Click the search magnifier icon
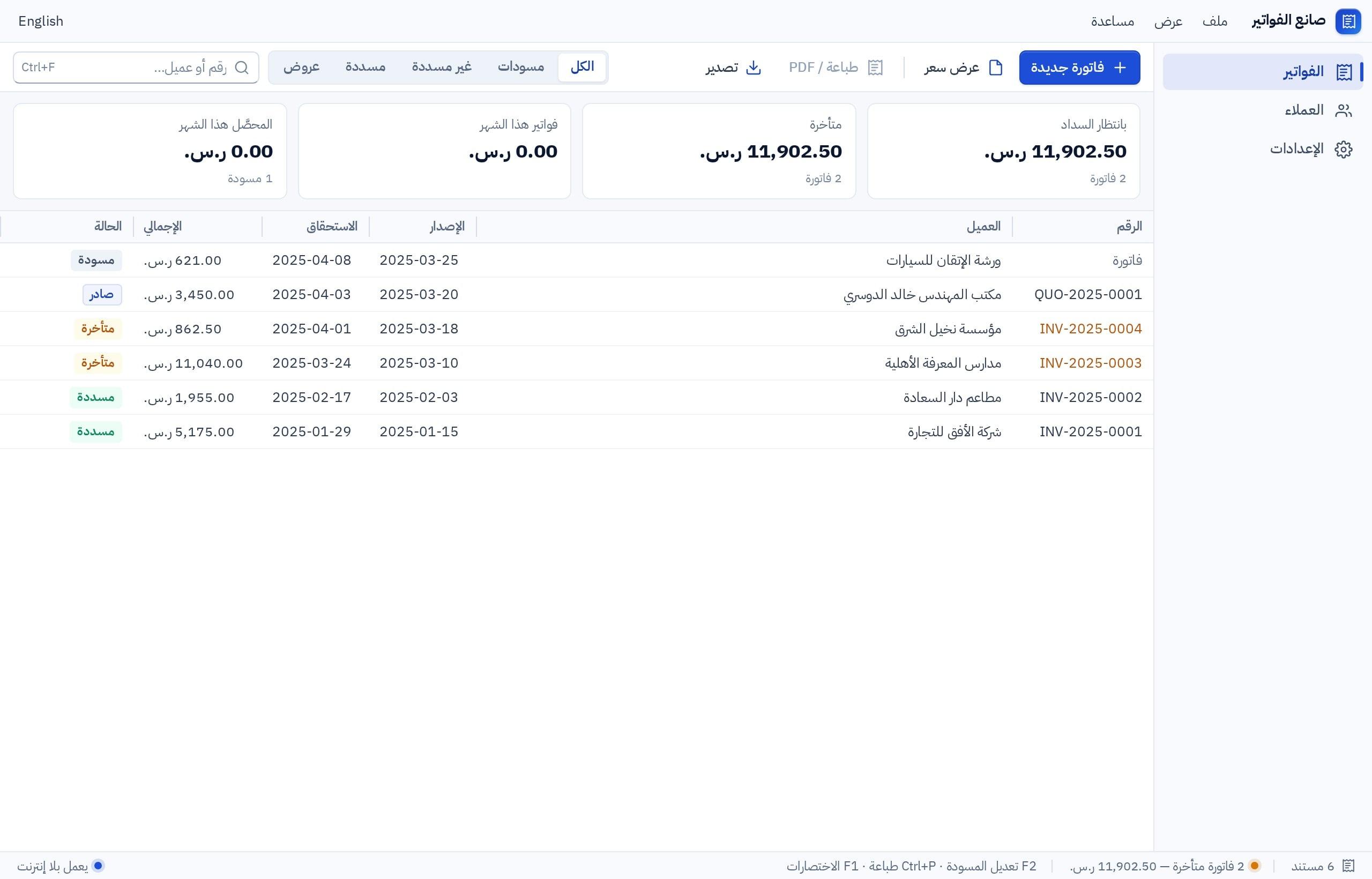This screenshot has width=1372, height=879. (241, 68)
